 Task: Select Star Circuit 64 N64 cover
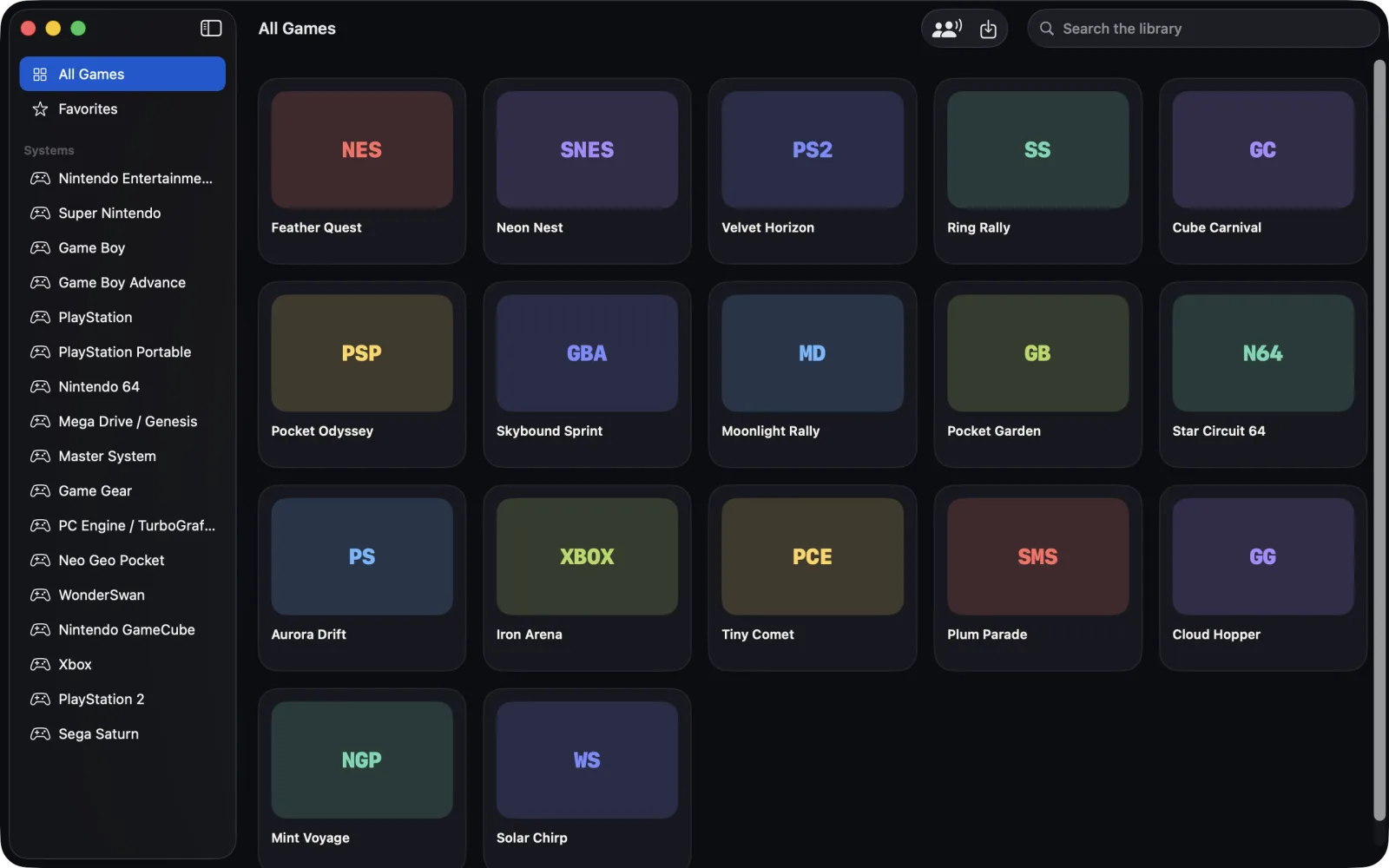[1263, 353]
